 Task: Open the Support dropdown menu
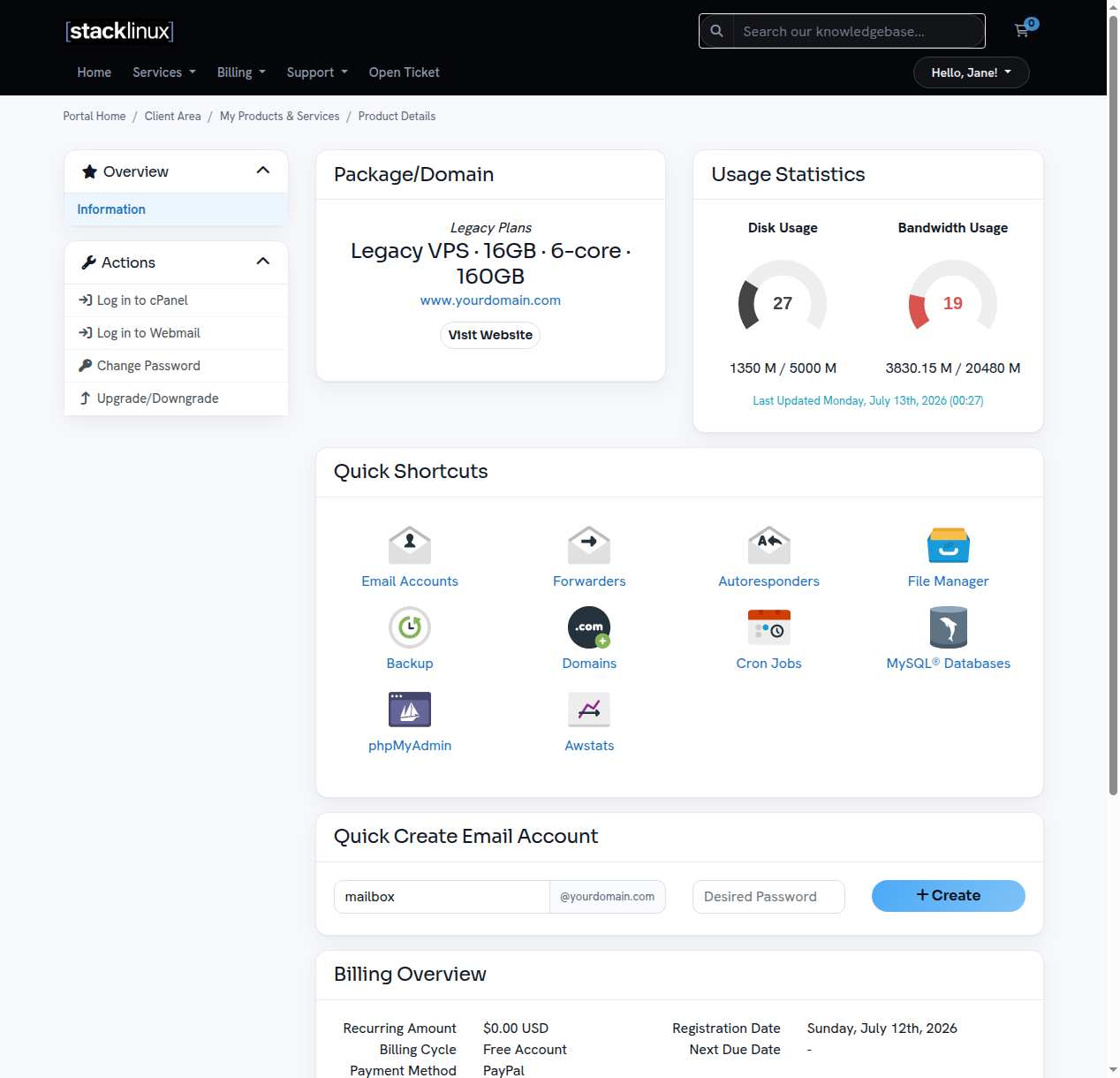pos(317,72)
